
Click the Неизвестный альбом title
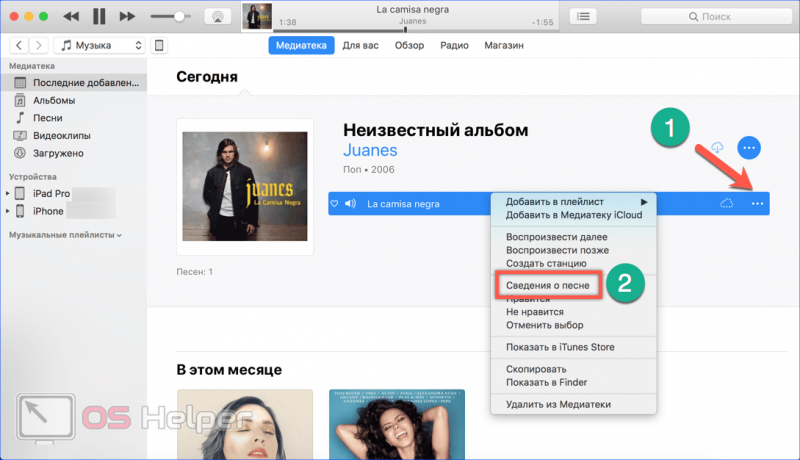(436, 130)
